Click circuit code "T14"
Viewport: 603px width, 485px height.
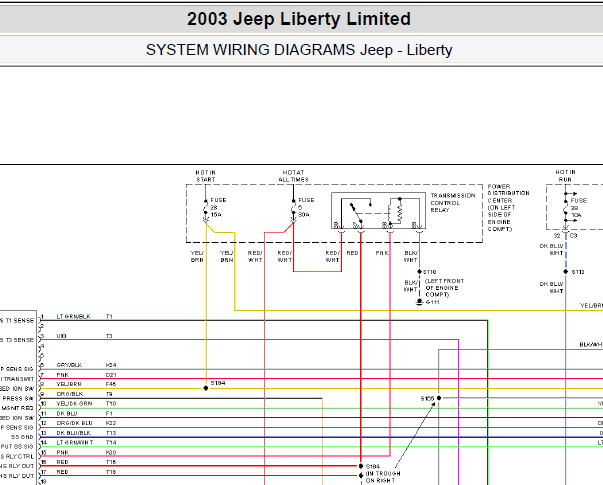111,443
